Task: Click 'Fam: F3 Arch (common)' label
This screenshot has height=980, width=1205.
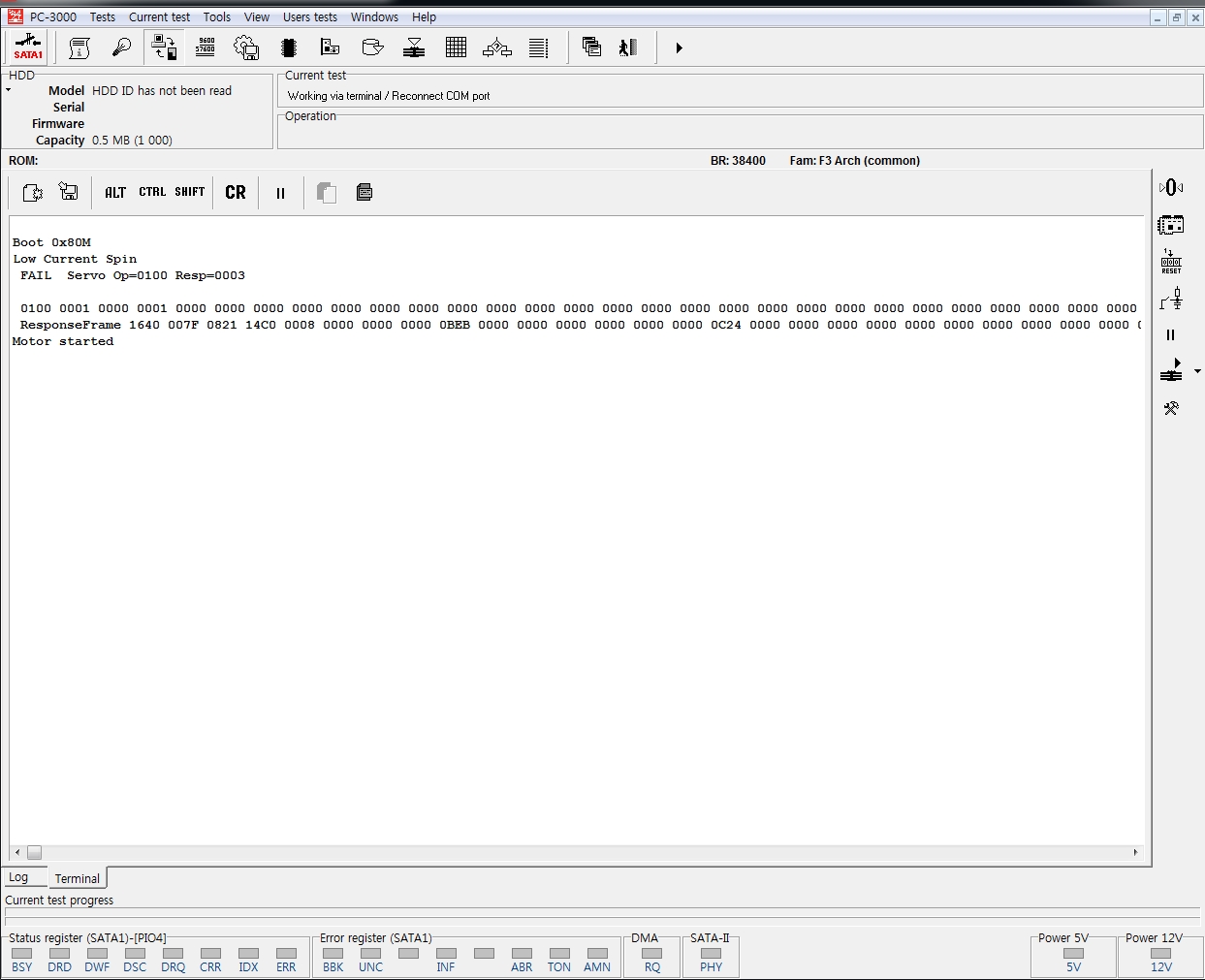Action: tap(855, 161)
